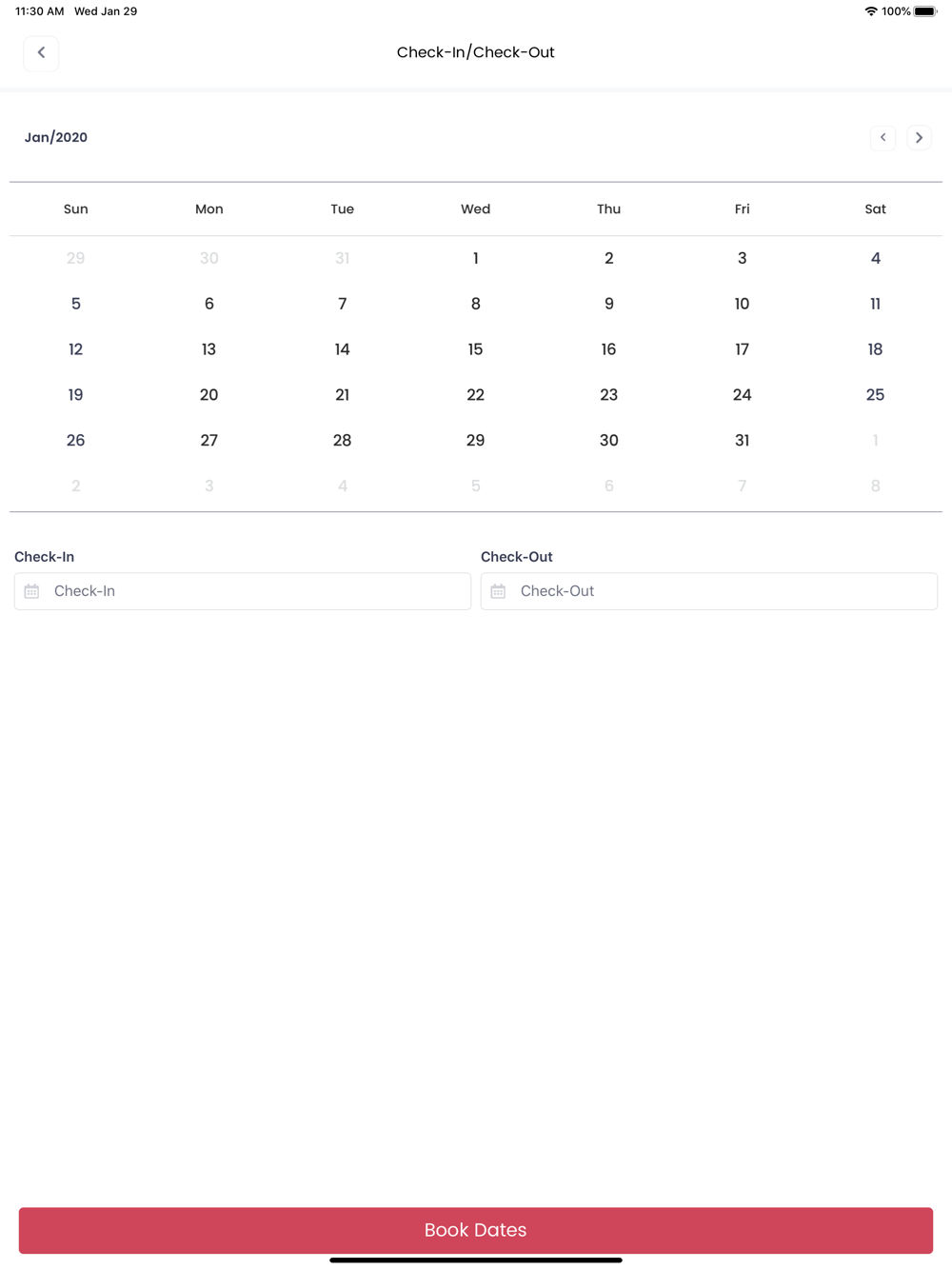Screen dimensions: 952x1270
Task: Go to previous month in calendar
Action: point(883,138)
